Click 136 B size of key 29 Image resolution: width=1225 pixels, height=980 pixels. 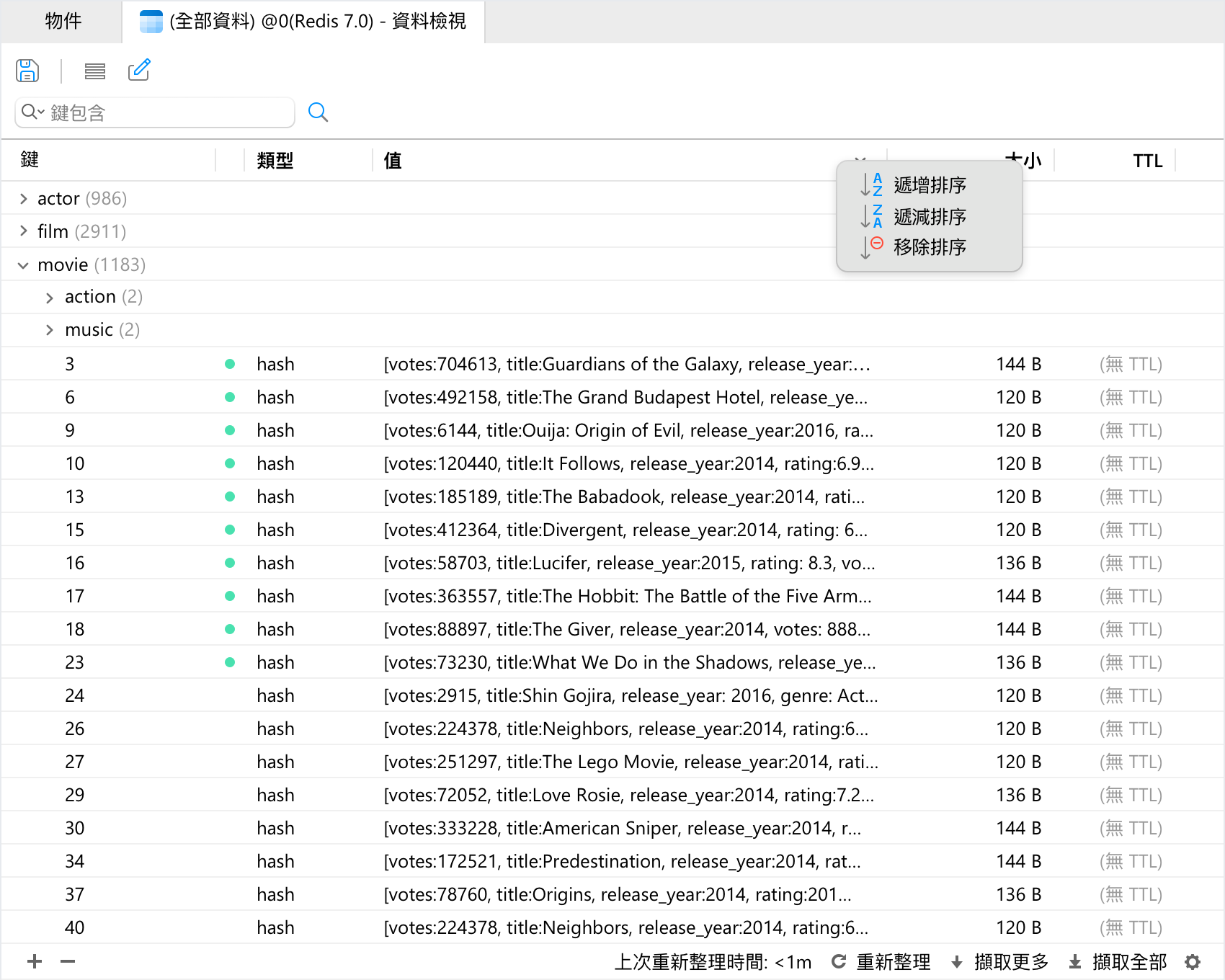(x=1018, y=795)
